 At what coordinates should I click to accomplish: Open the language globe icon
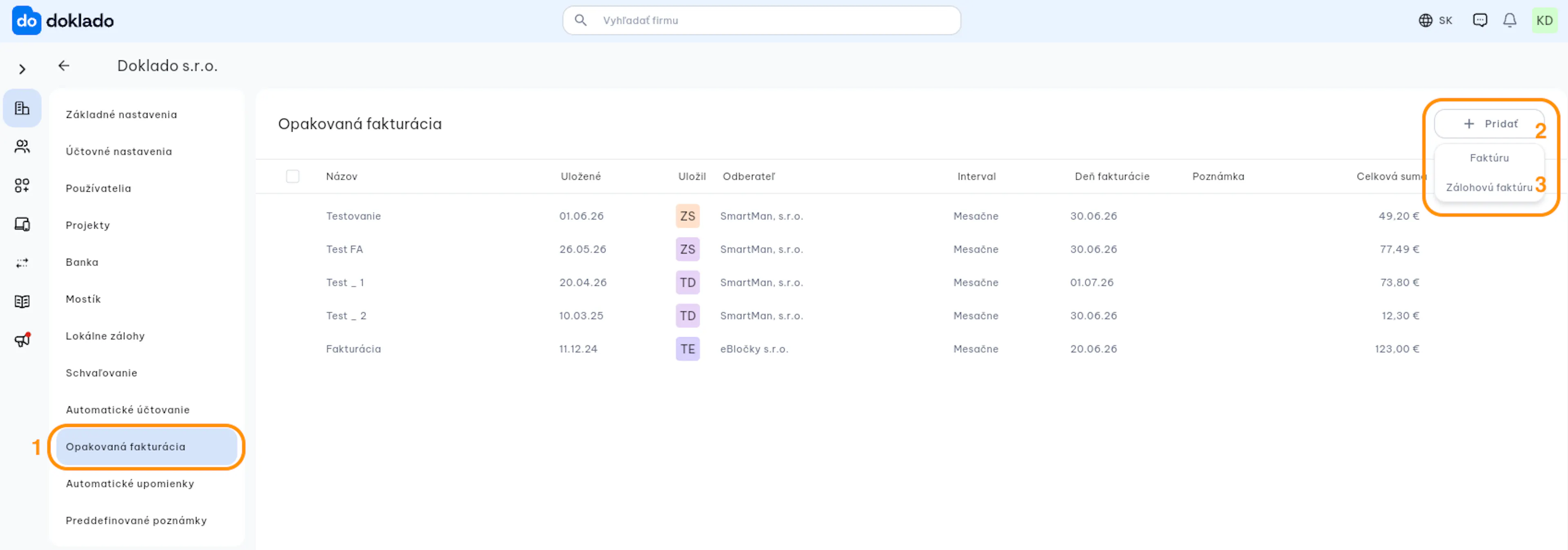pos(1425,20)
